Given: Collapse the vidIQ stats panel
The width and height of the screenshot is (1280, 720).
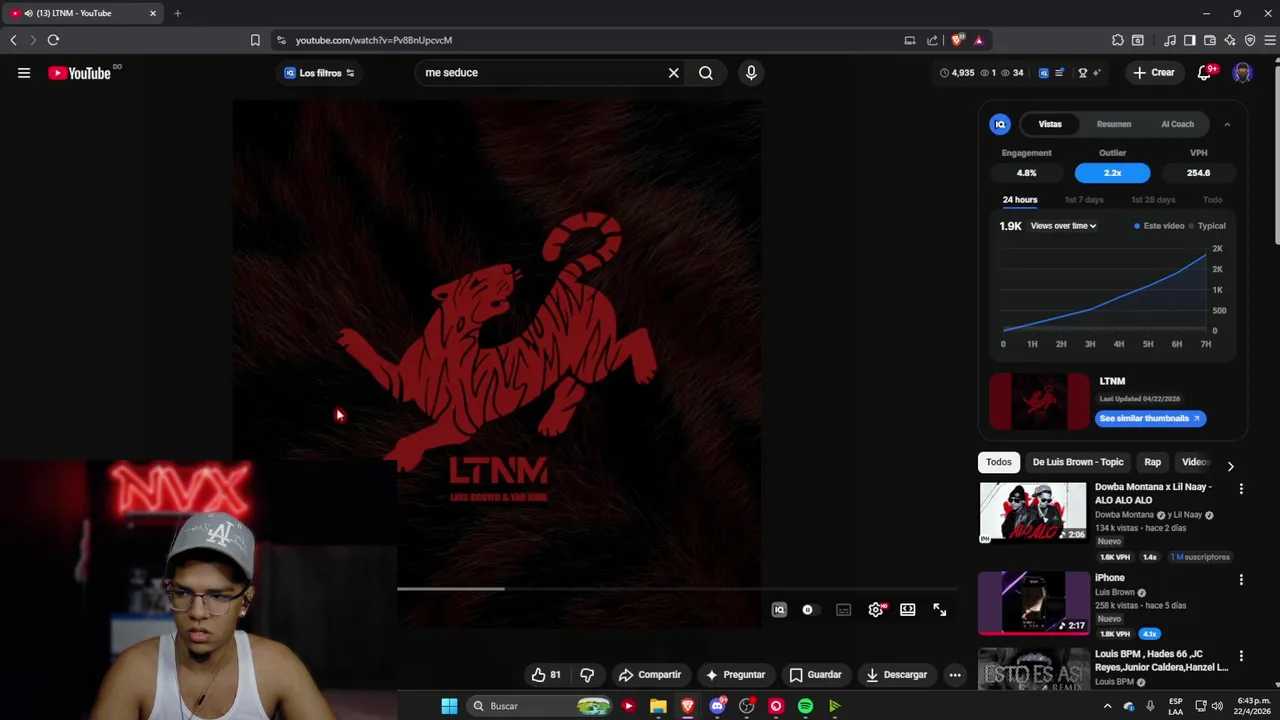Looking at the screenshot, I should pyautogui.click(x=1227, y=124).
